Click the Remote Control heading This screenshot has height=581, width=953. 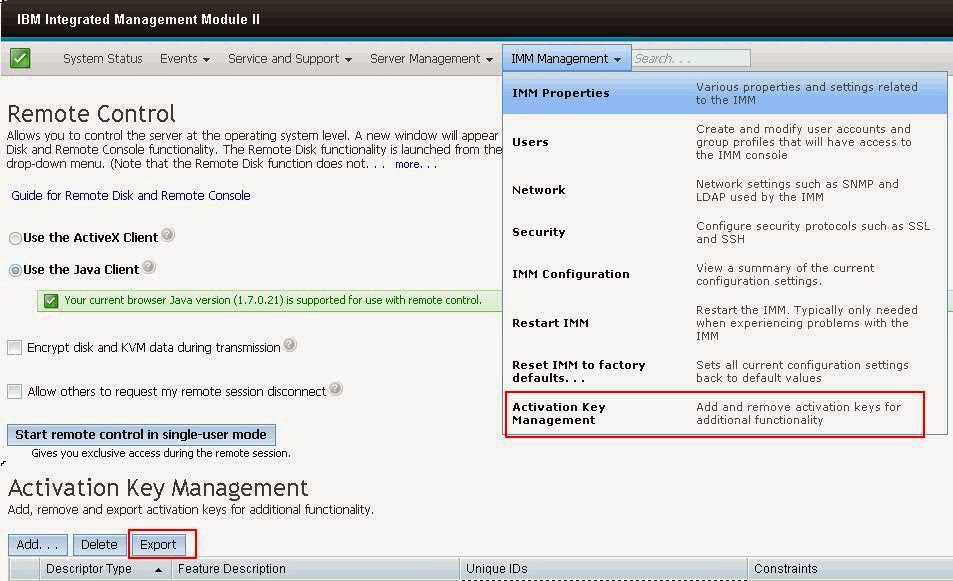click(91, 114)
